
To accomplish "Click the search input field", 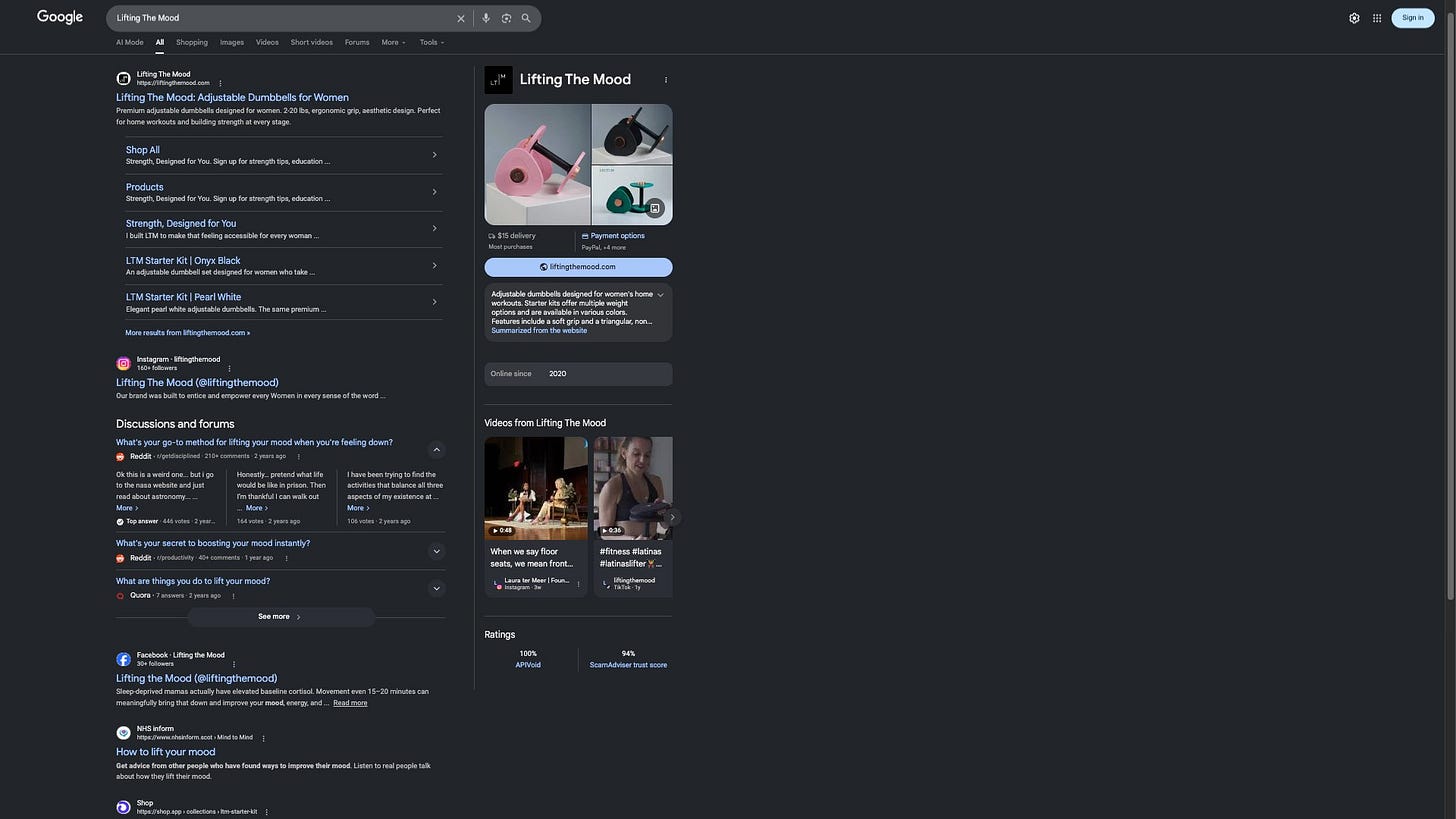I will tap(283, 18).
